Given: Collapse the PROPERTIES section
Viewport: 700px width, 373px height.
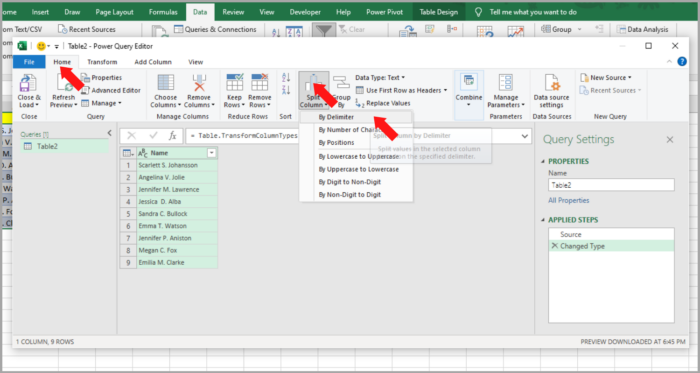Looking at the screenshot, I should pyautogui.click(x=543, y=162).
